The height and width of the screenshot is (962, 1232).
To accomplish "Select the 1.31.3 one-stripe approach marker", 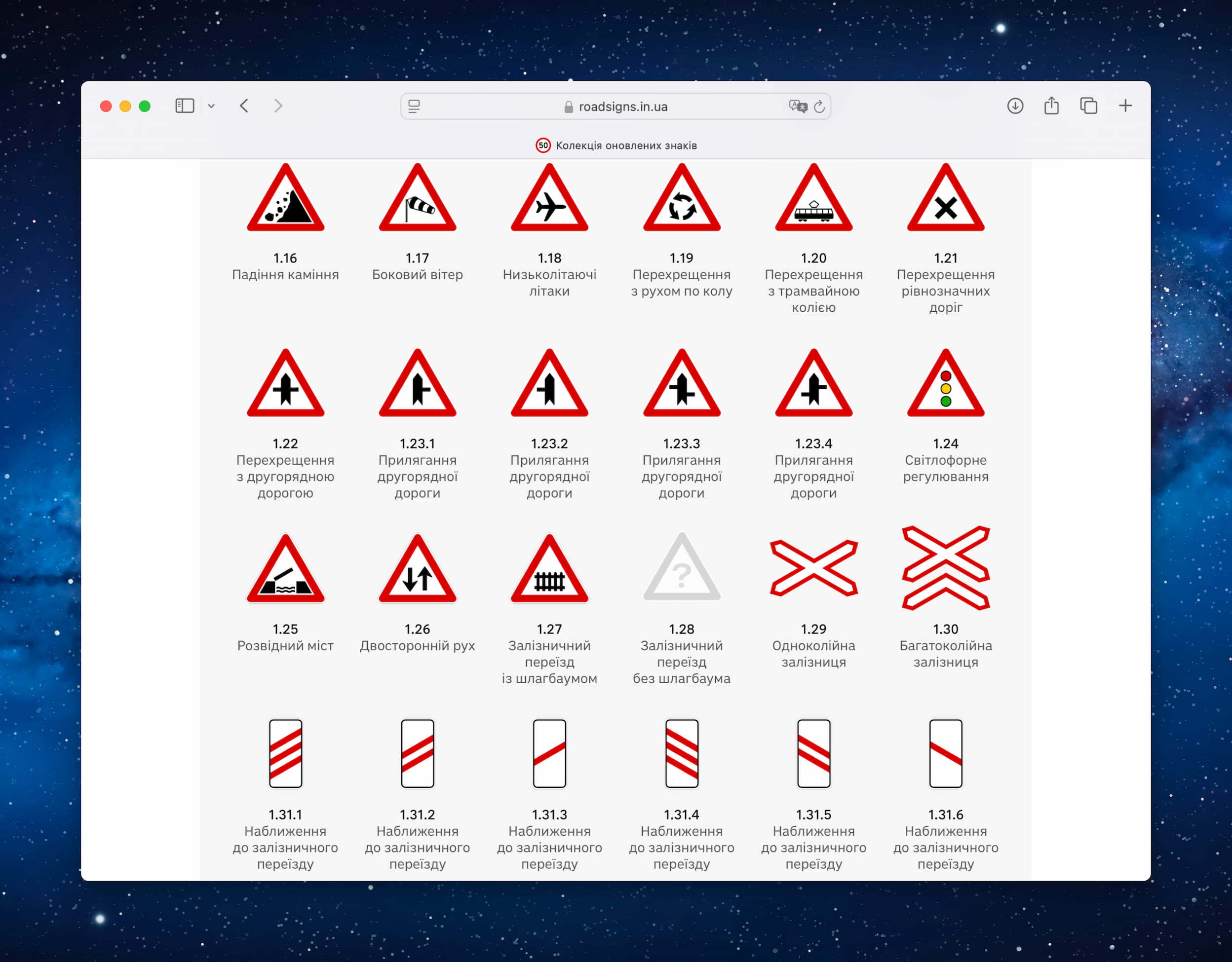I will tap(549, 753).
